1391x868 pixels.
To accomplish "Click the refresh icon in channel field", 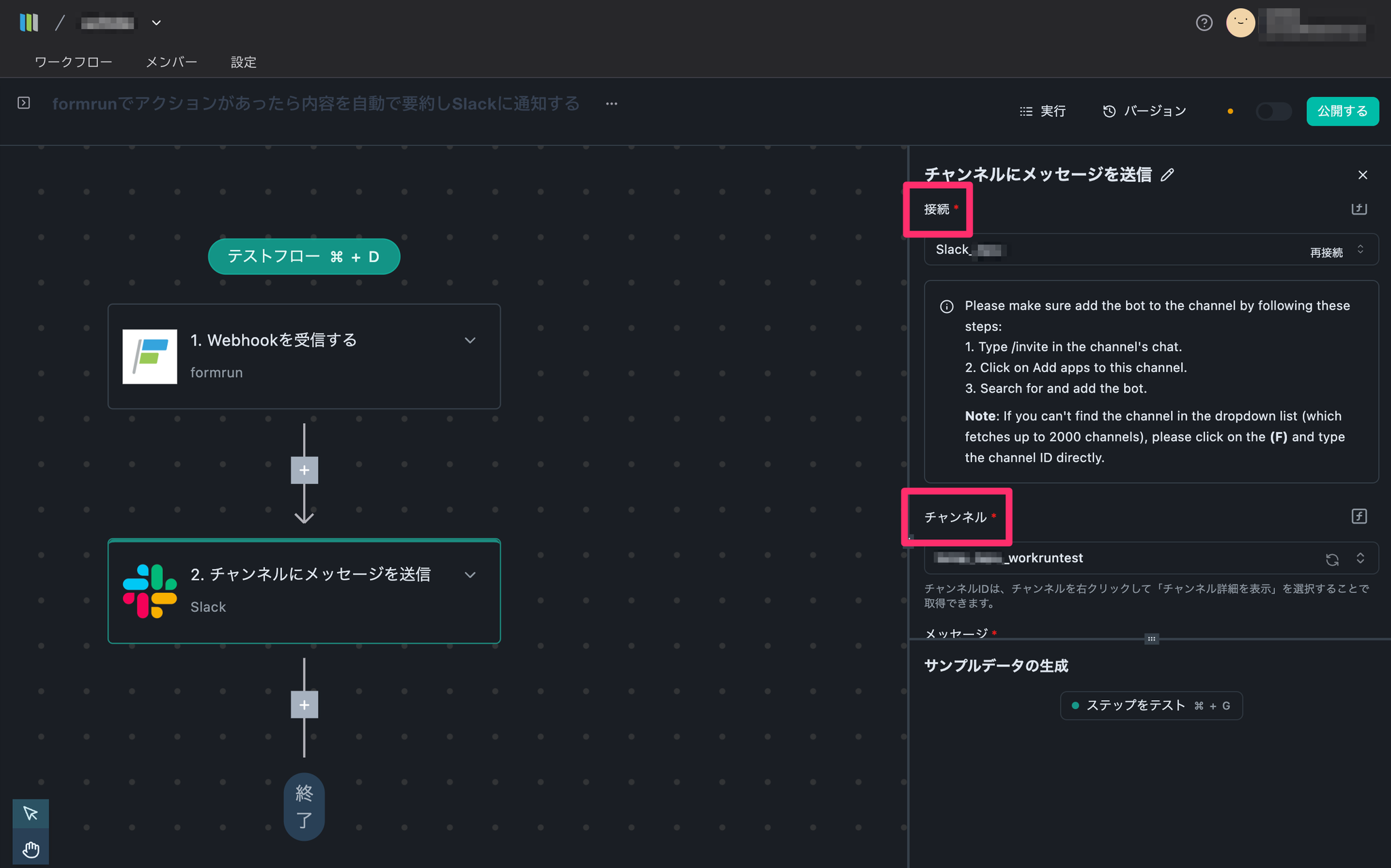I will (x=1332, y=559).
